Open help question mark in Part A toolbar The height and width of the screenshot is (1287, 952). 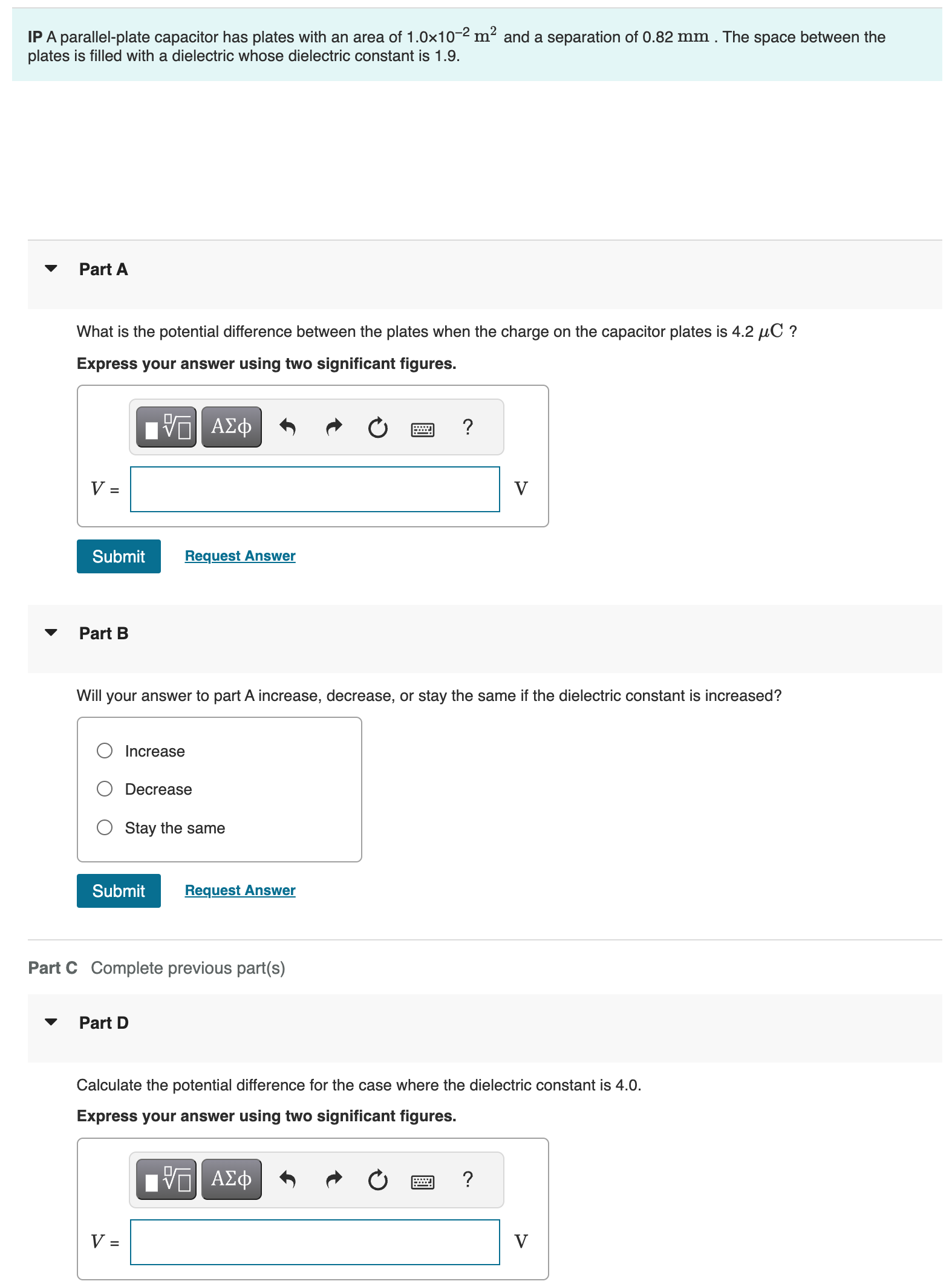coord(468,427)
